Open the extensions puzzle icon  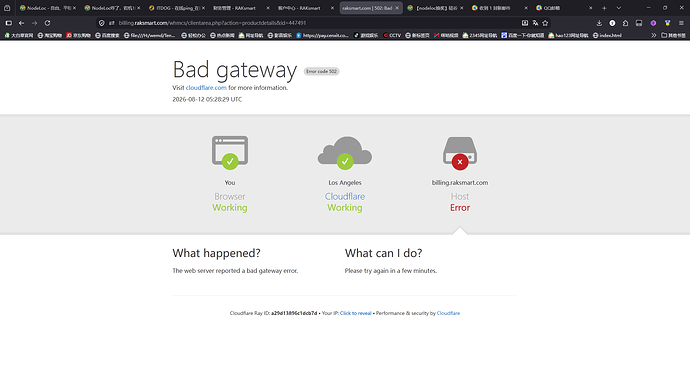tap(625, 23)
